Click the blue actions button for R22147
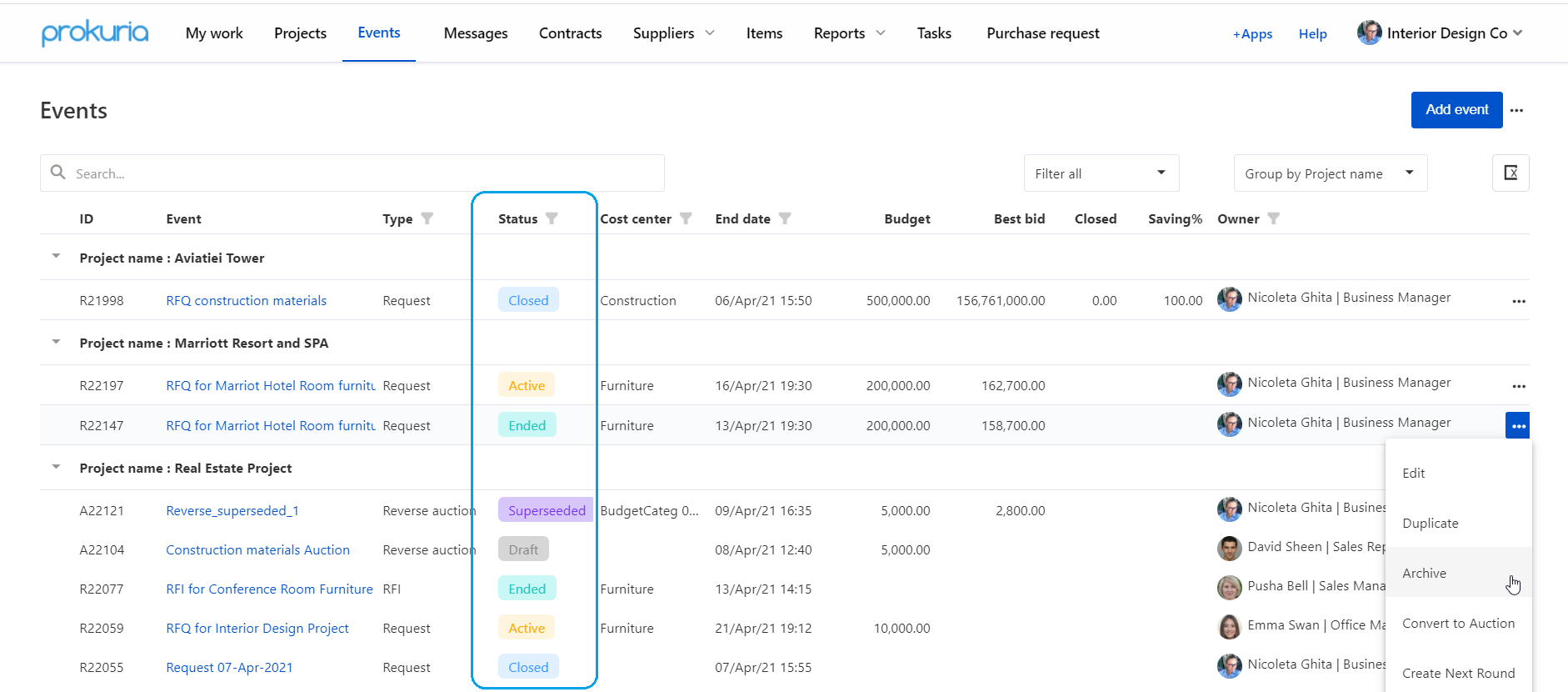The height and width of the screenshot is (692, 1568). 1518,425
